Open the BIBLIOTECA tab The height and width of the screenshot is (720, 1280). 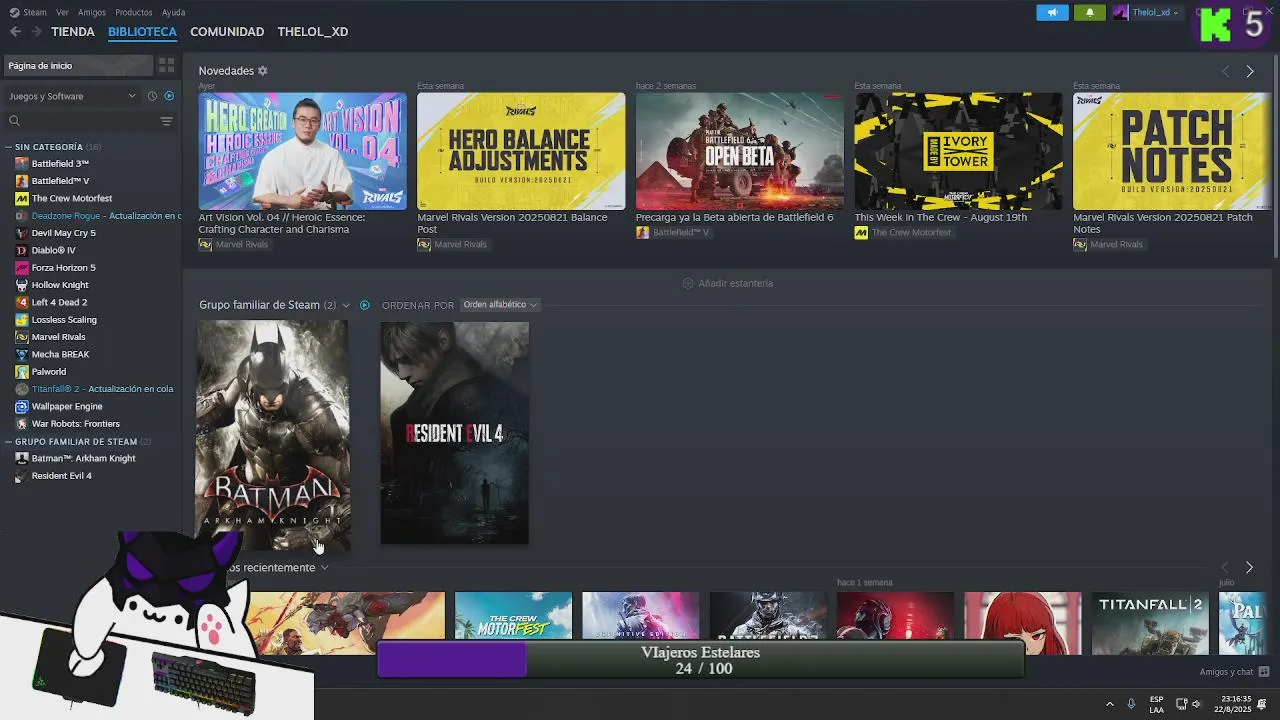click(142, 32)
